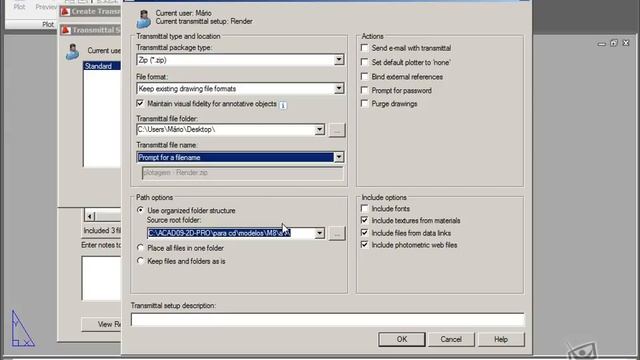The height and width of the screenshot is (360, 640).
Task: Click the Preview ribbon button
Action: click(46, 7)
